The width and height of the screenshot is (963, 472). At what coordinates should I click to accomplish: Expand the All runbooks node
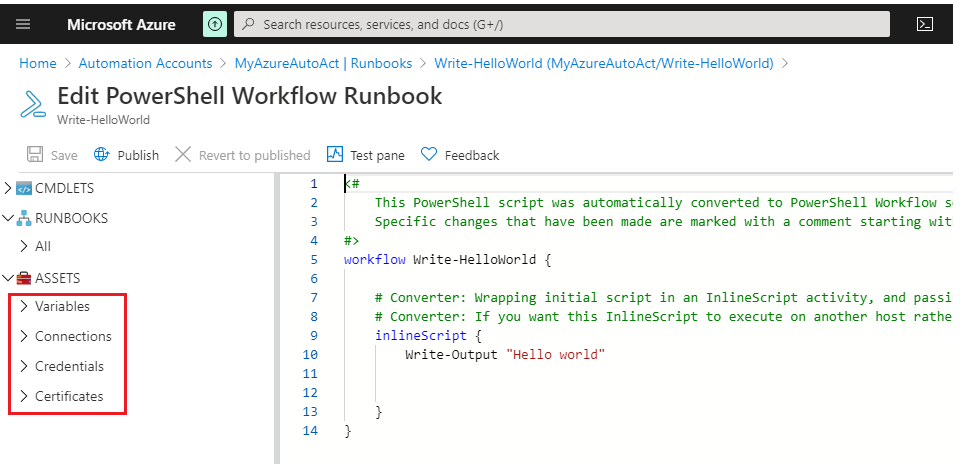pos(24,246)
